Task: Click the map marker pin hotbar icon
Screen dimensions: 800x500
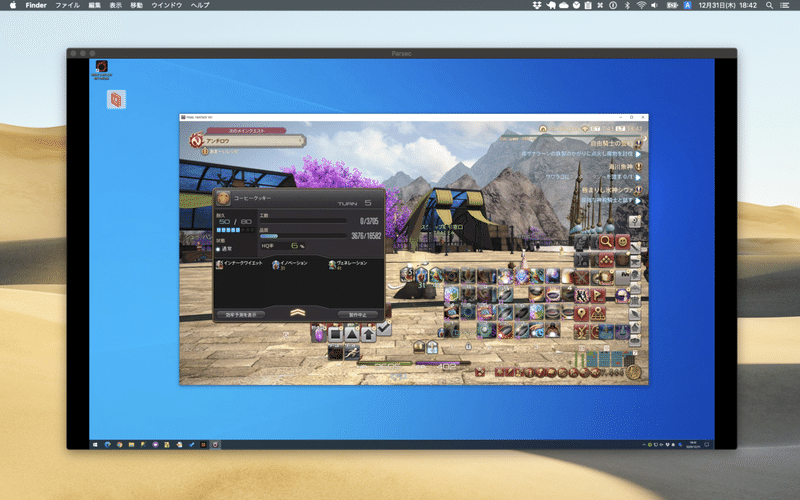Action: [582, 312]
